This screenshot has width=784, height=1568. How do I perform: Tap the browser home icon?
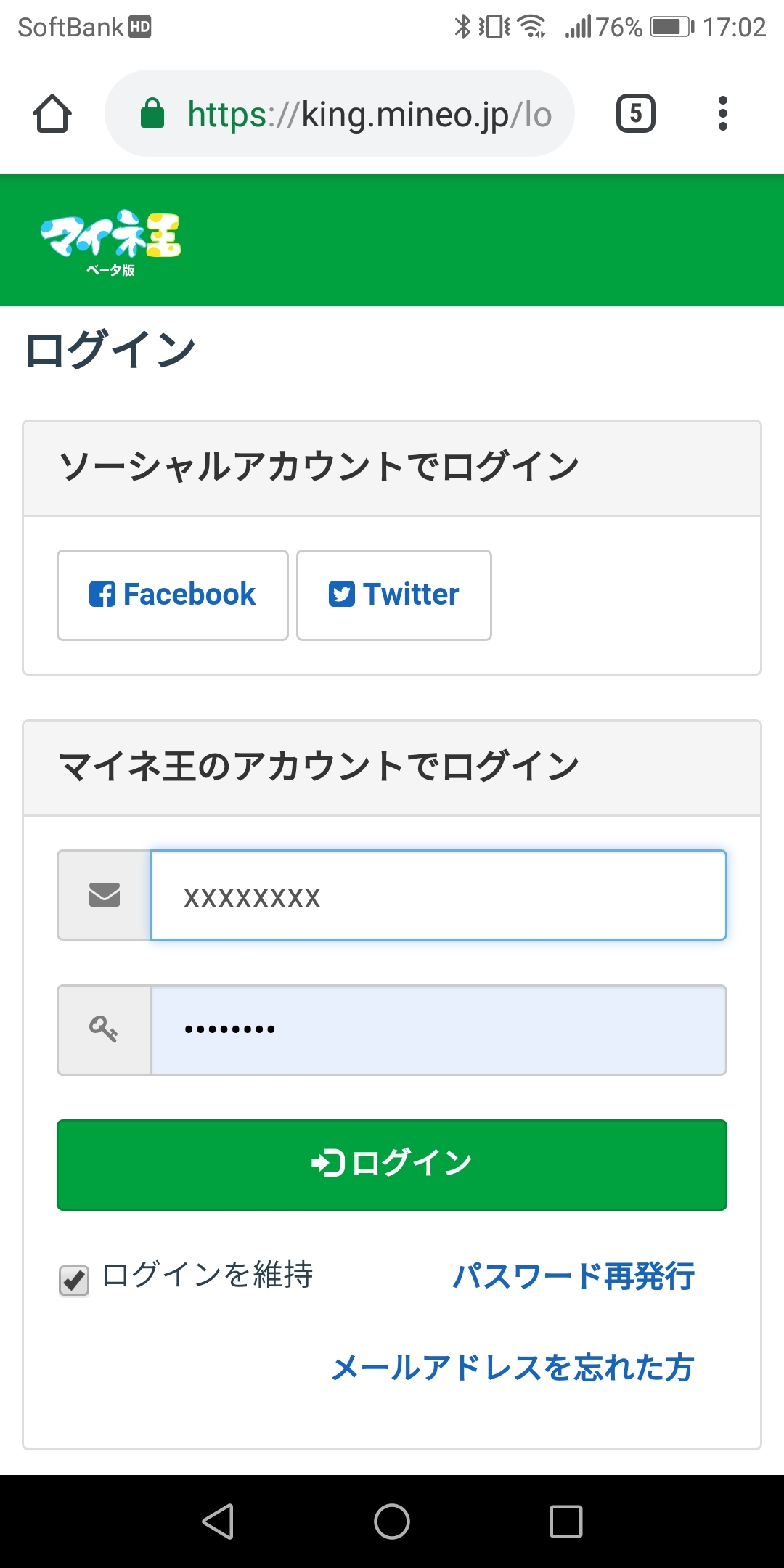click(52, 114)
